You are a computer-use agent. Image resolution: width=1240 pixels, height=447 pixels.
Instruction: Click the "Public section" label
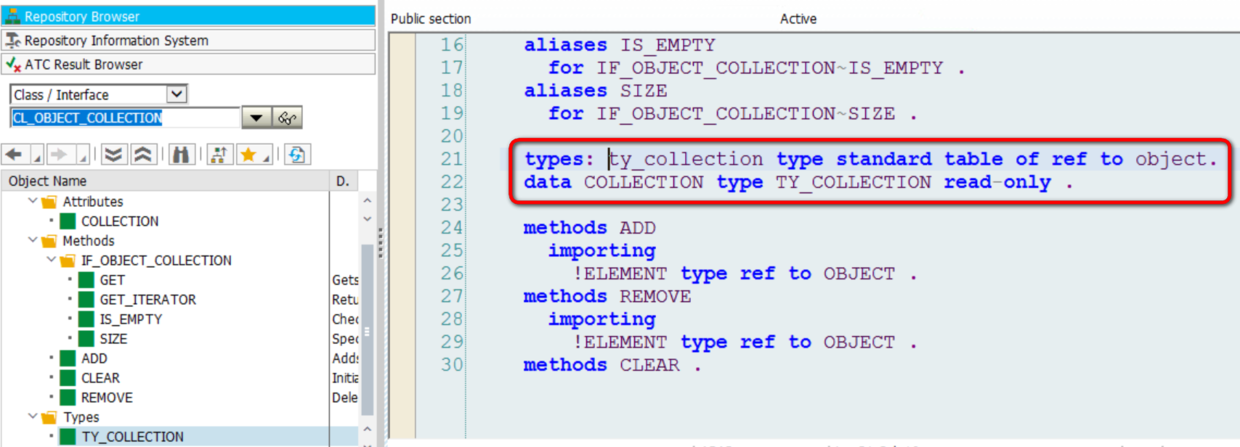point(431,19)
